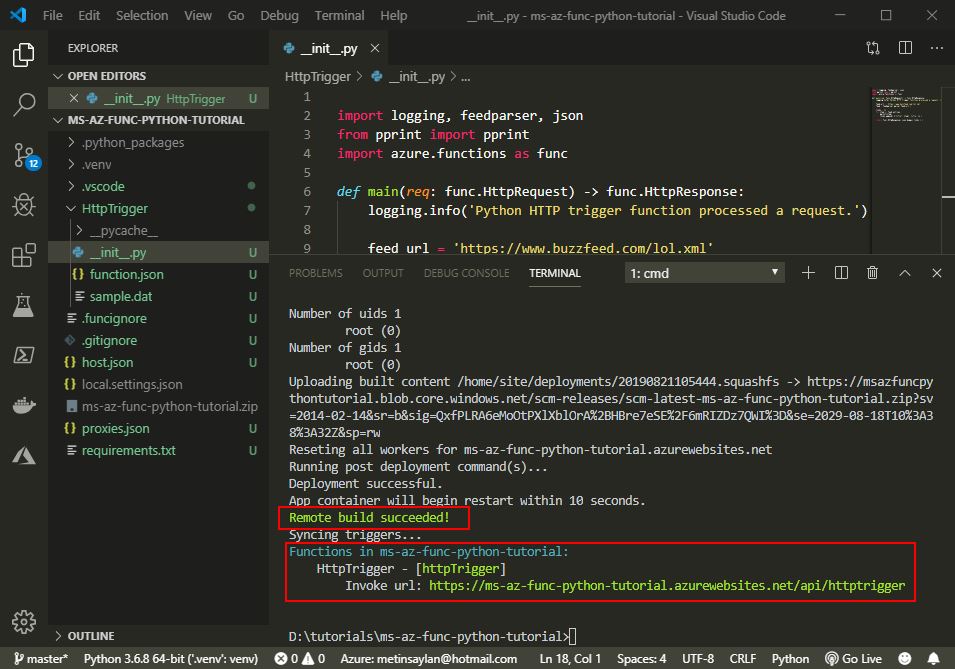
Task: Collapse the MS-AZ-FUNC-PYTHON-TUTORIAL folder section
Action: pyautogui.click(x=158, y=120)
